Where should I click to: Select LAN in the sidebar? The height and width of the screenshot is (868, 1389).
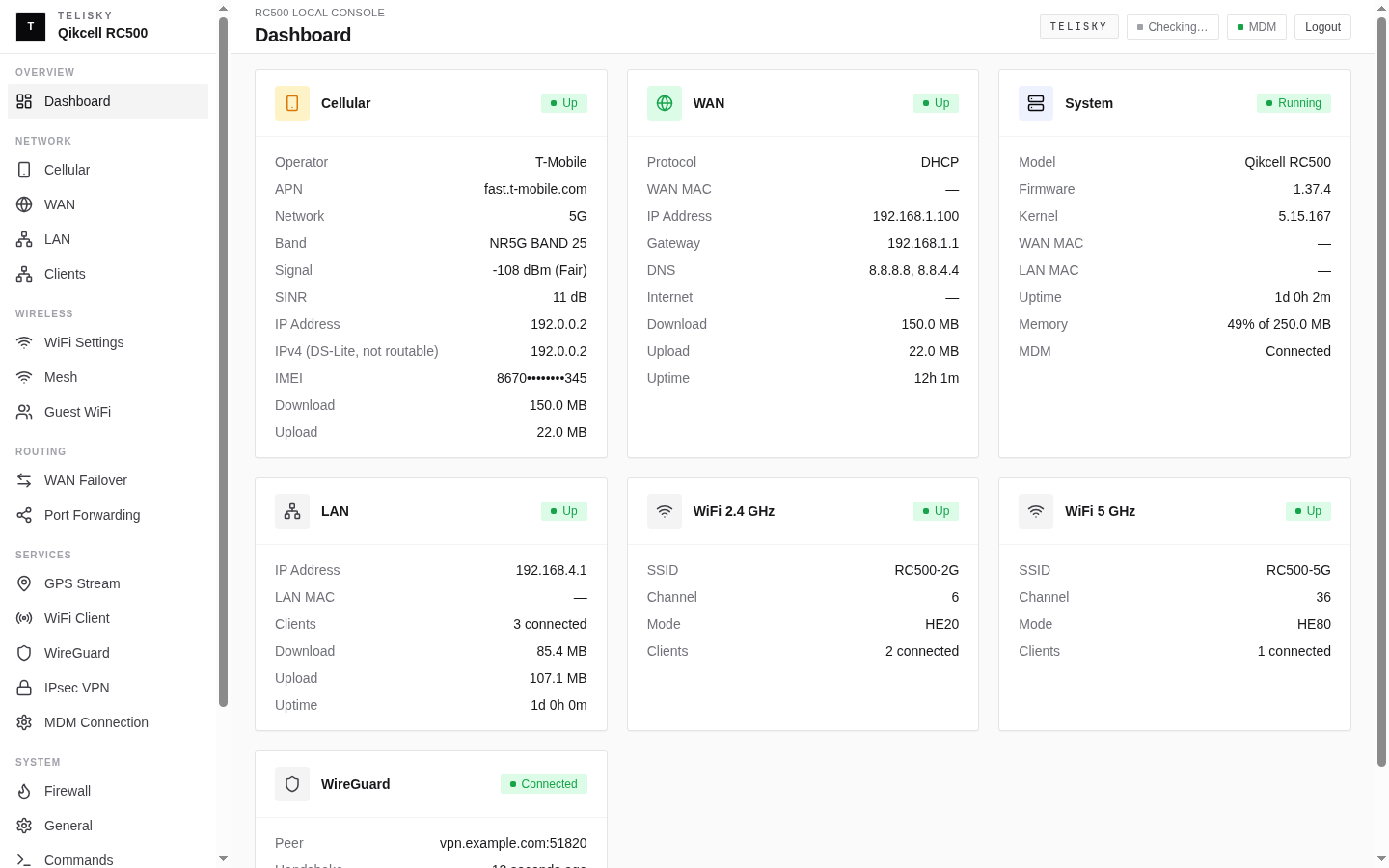pos(108,239)
